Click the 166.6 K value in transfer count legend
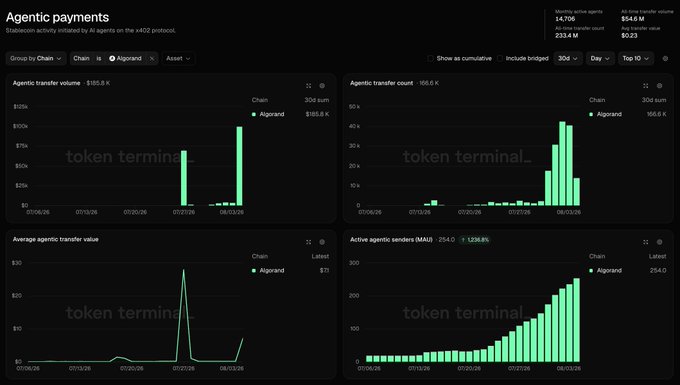The width and height of the screenshot is (680, 385). [x=657, y=114]
